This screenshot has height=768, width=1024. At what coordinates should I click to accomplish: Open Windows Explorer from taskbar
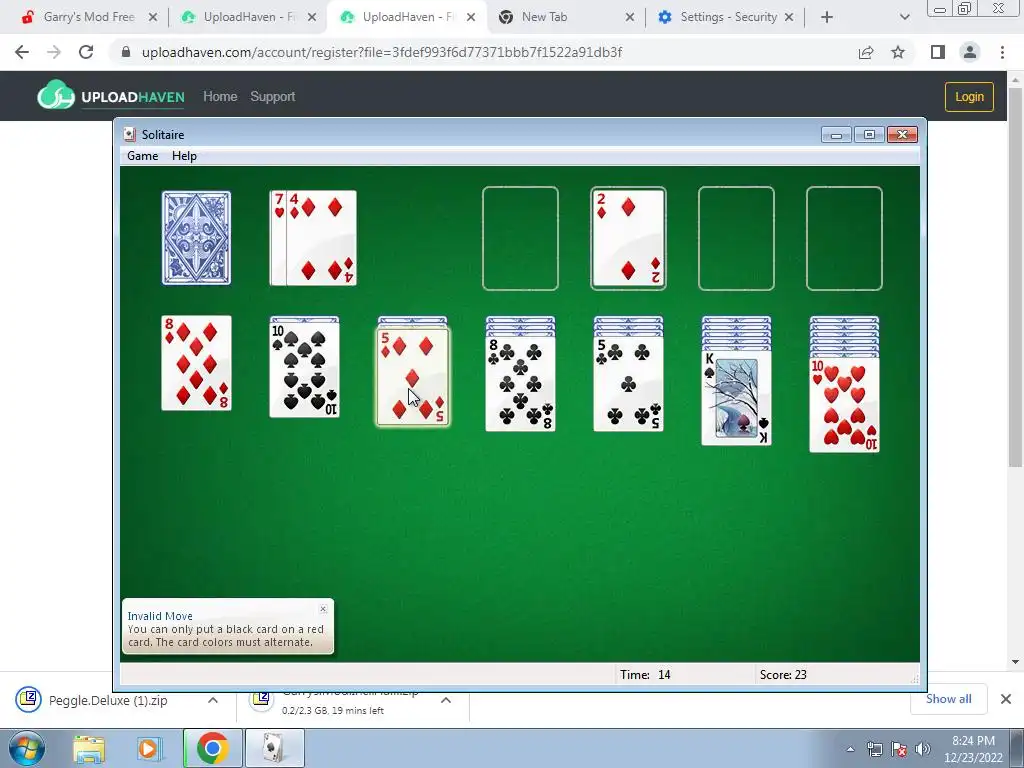89,748
